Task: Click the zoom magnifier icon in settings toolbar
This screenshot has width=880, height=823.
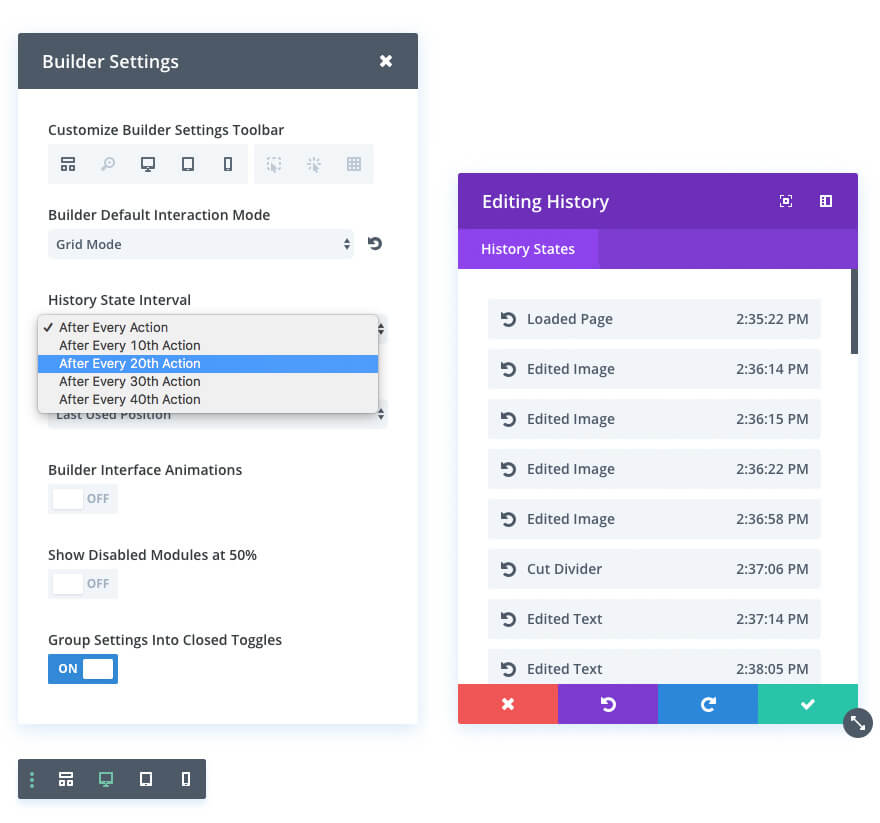Action: (x=108, y=164)
